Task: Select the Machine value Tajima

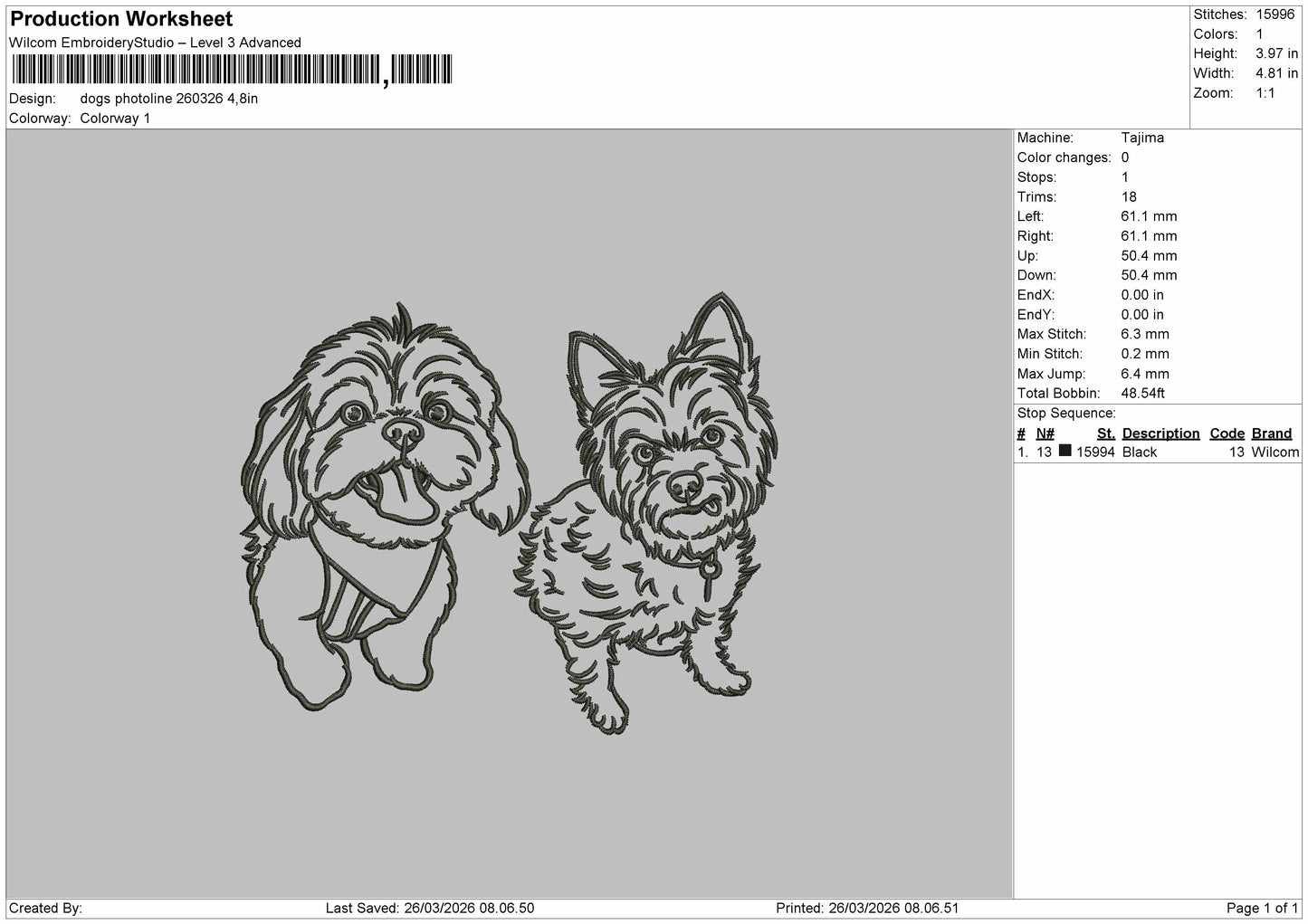Action: 1142,138
